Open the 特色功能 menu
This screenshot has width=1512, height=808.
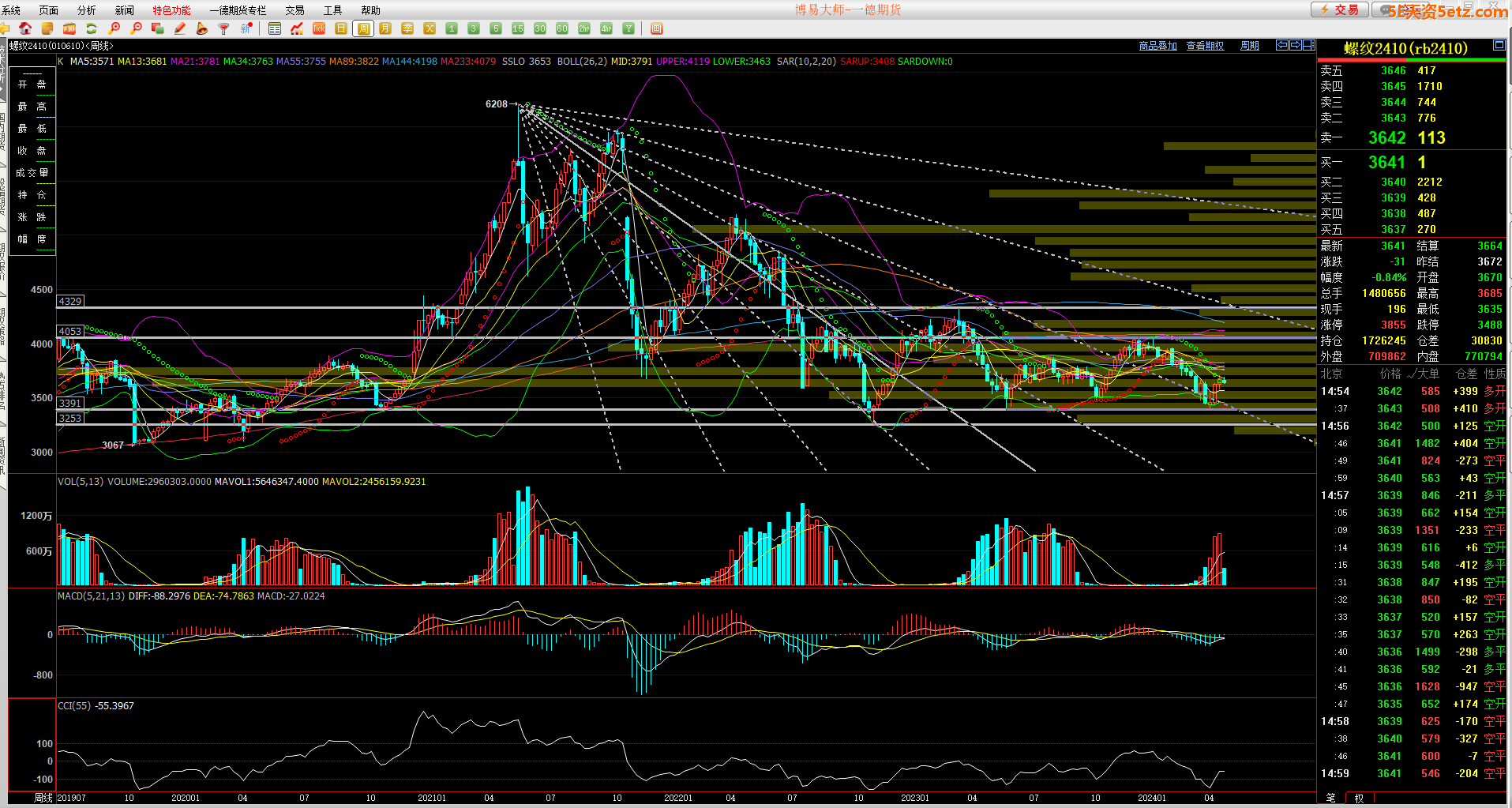(171, 10)
